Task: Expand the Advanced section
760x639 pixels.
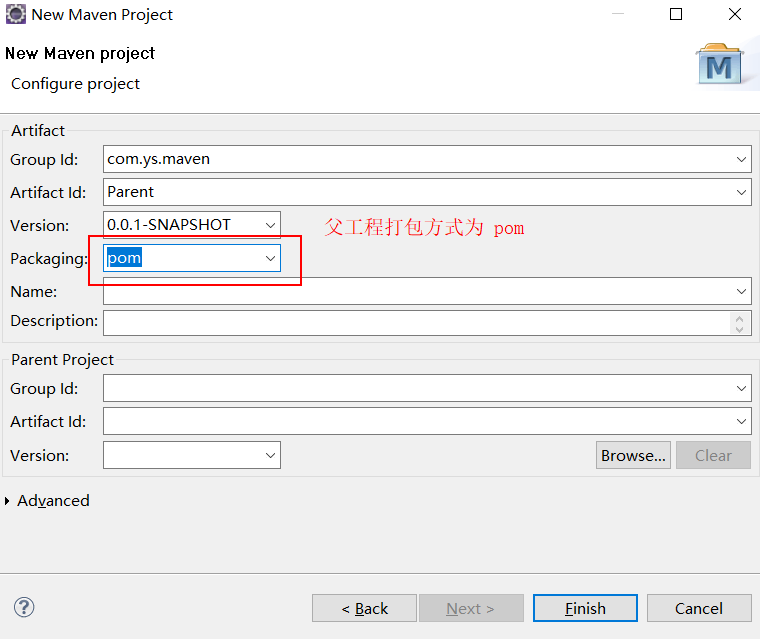Action: coord(7,501)
